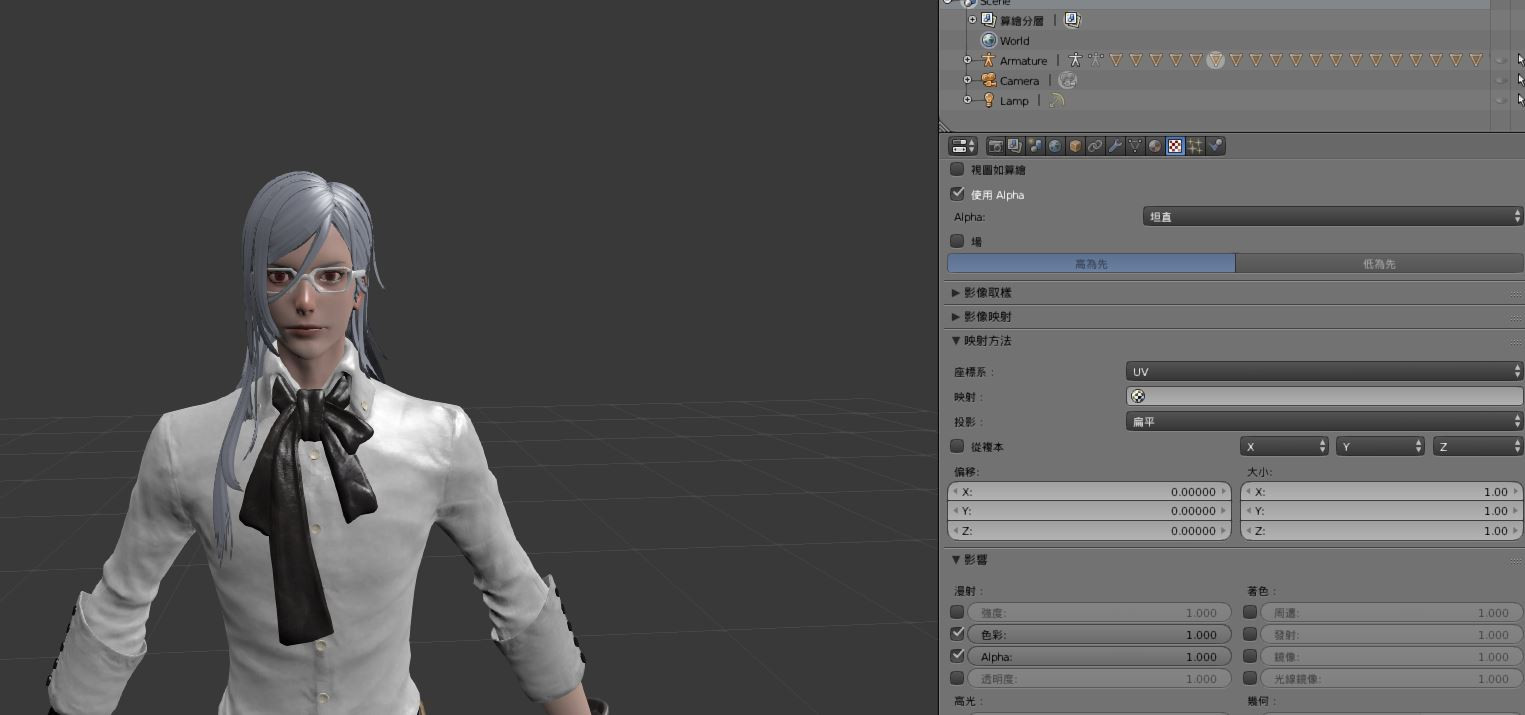Toggle visibility eye for Camera
The image size is (1525, 715).
pyautogui.click(x=1501, y=81)
